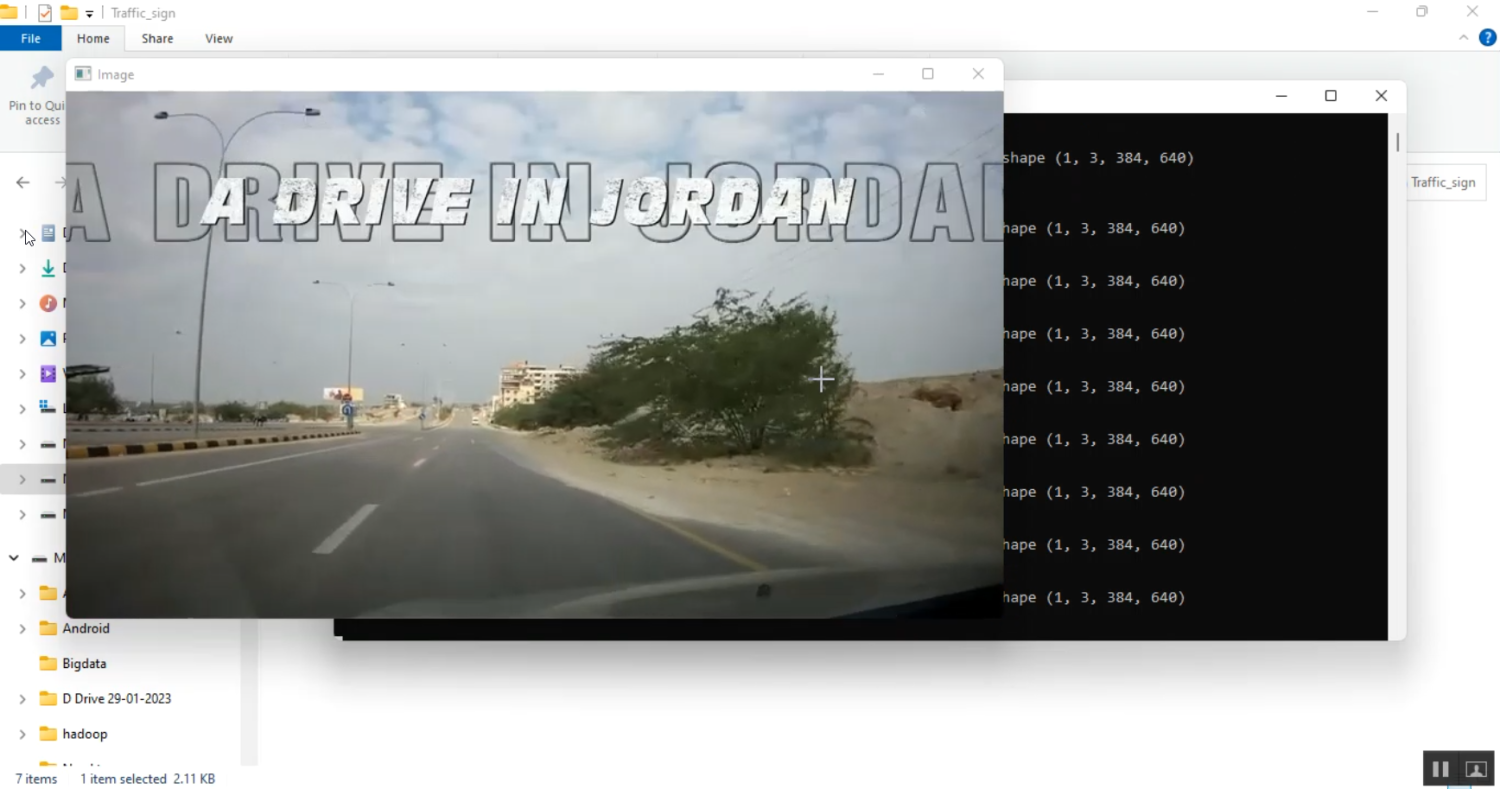
Task: Select the hadoop folder name in the tree
Action: [x=85, y=733]
